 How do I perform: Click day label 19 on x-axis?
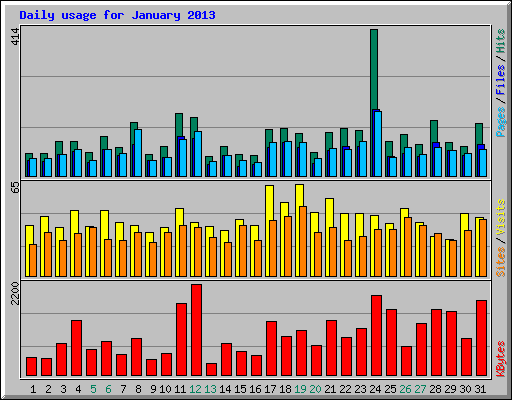pyautogui.click(x=300, y=389)
